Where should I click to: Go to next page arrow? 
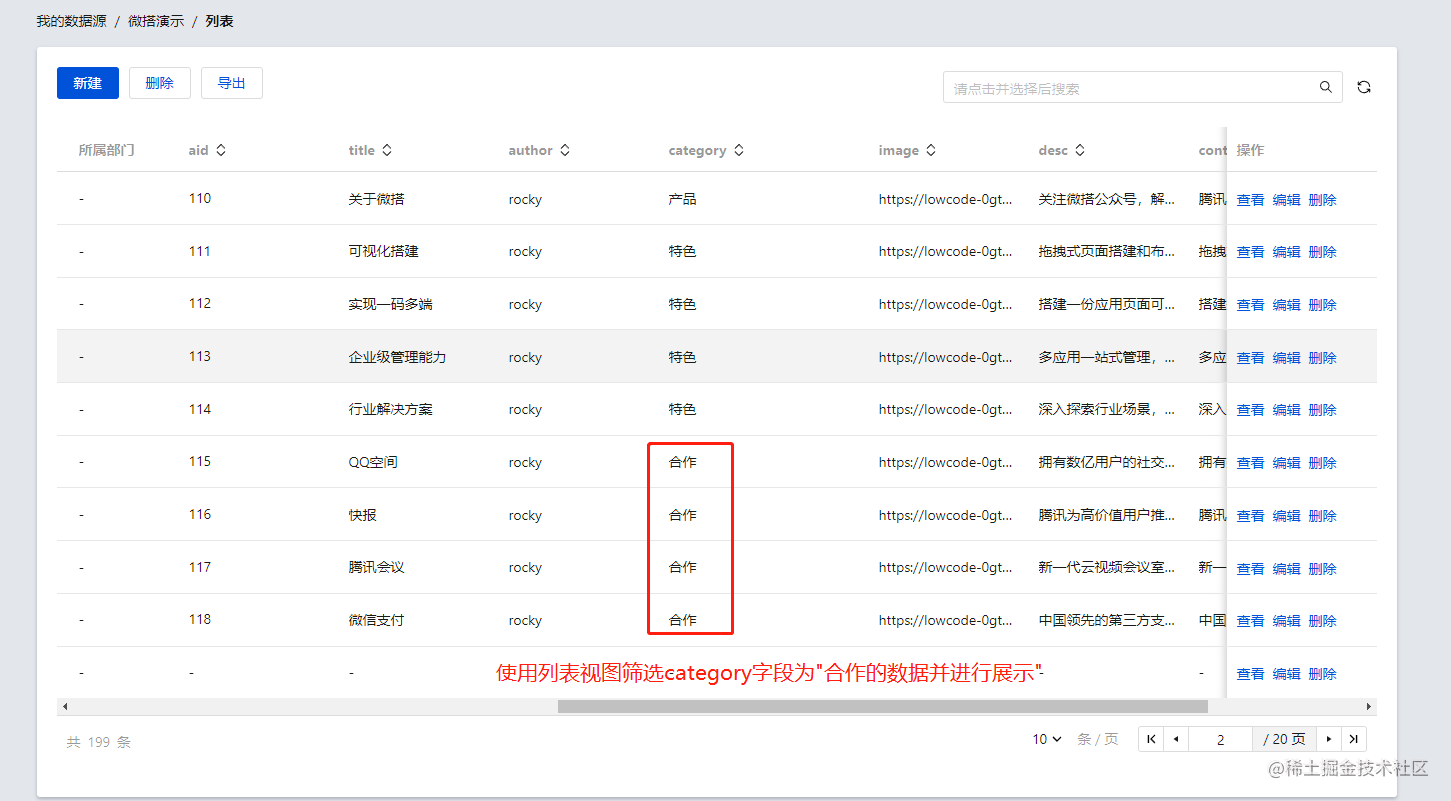1329,739
